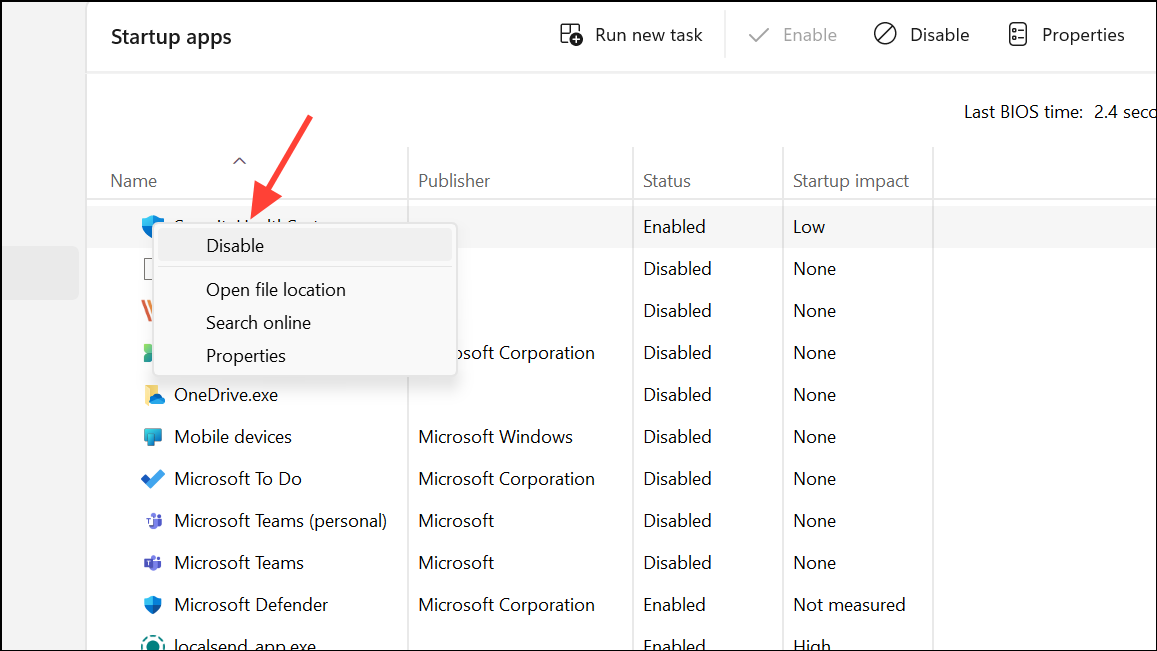
Task: Click the Disable circle-slash icon in toolbar
Action: point(885,34)
